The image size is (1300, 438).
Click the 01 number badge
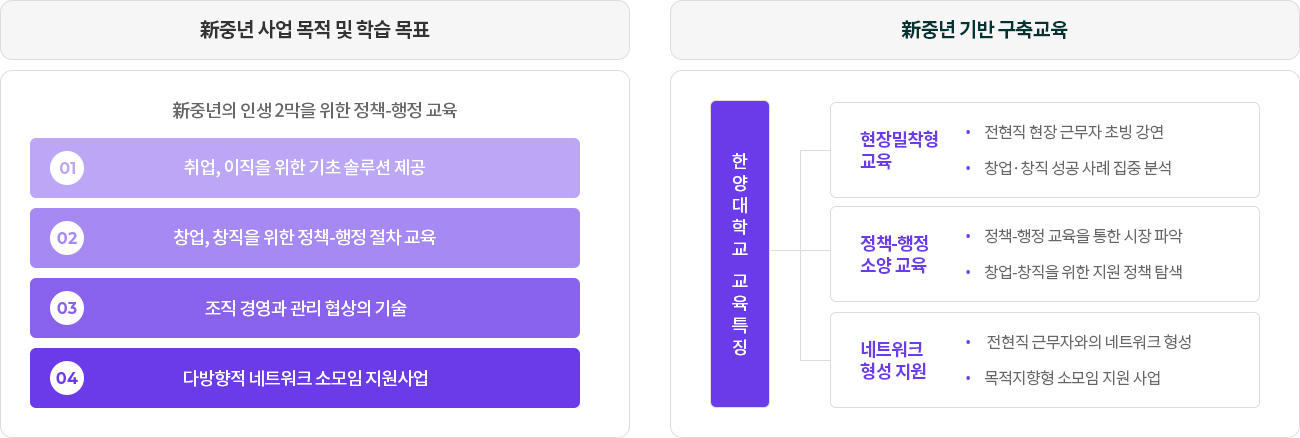coord(67,168)
